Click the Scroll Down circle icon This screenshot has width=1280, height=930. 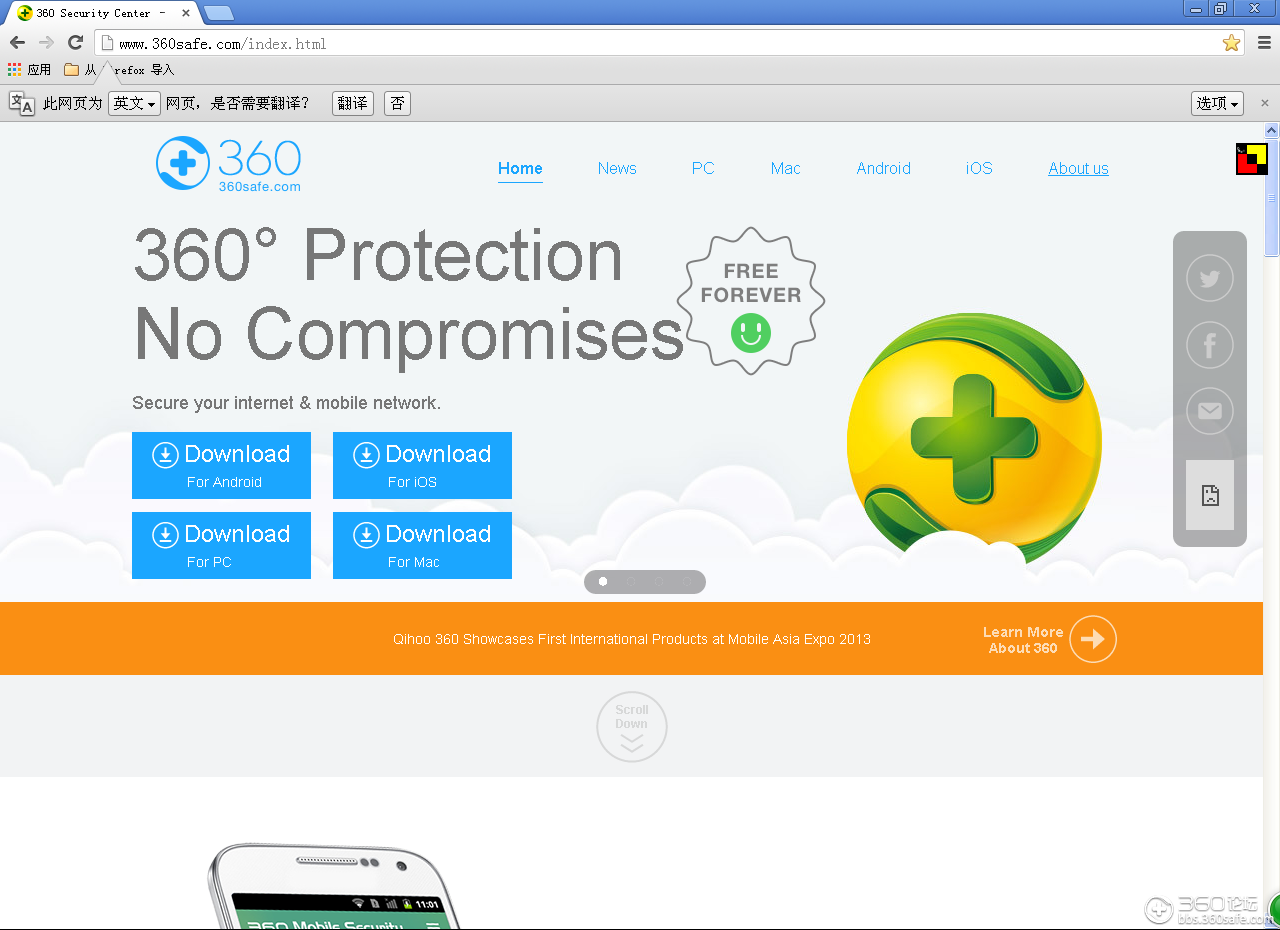coord(632,727)
